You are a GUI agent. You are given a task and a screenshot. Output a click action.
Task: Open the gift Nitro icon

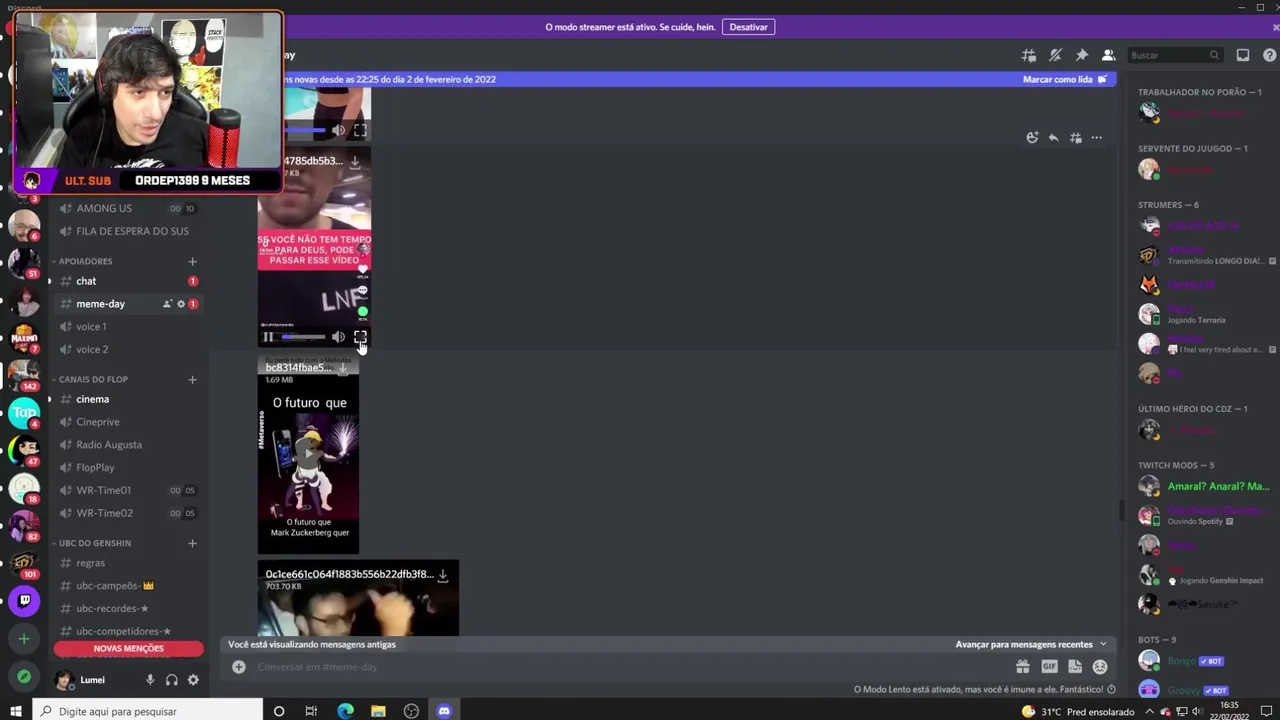tap(1022, 667)
